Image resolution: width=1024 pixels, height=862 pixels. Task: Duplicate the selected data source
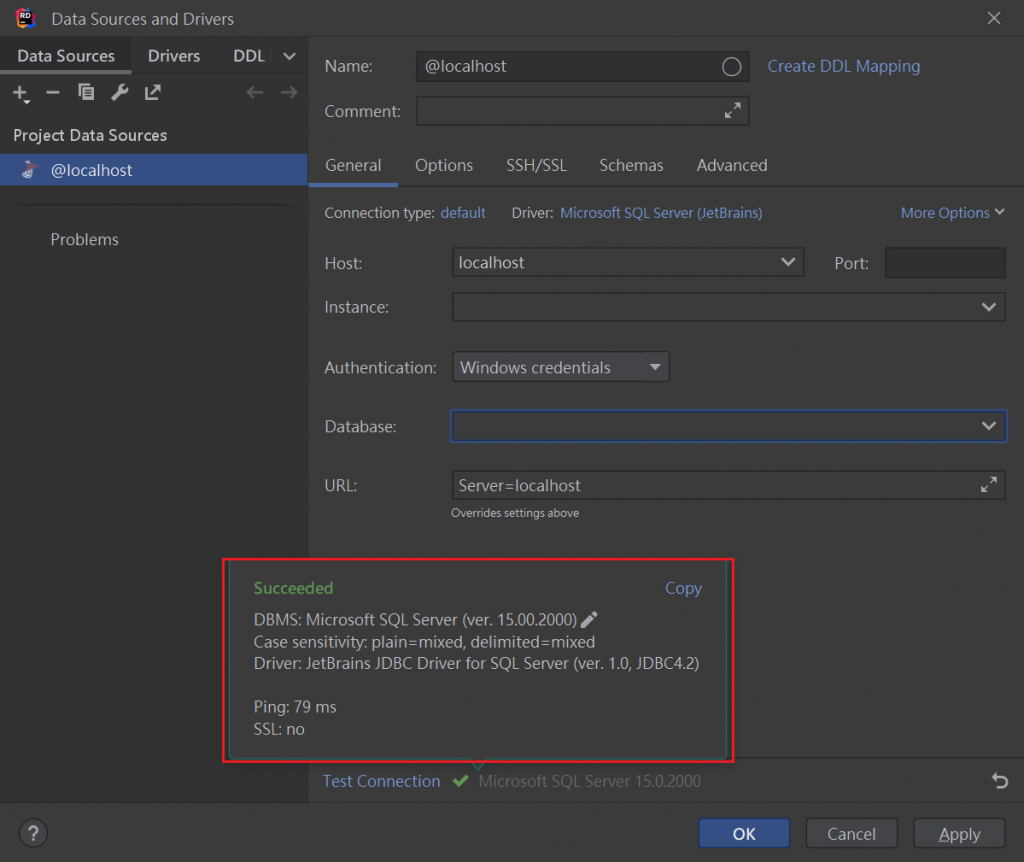86,93
